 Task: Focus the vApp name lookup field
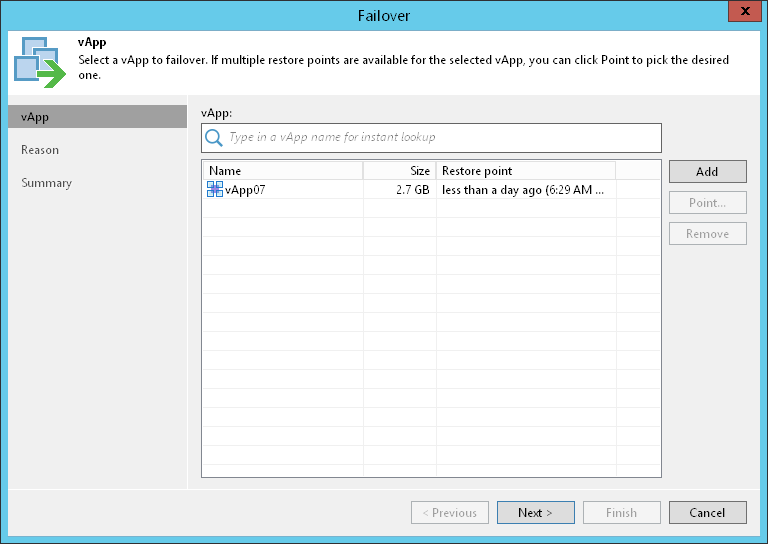440,137
